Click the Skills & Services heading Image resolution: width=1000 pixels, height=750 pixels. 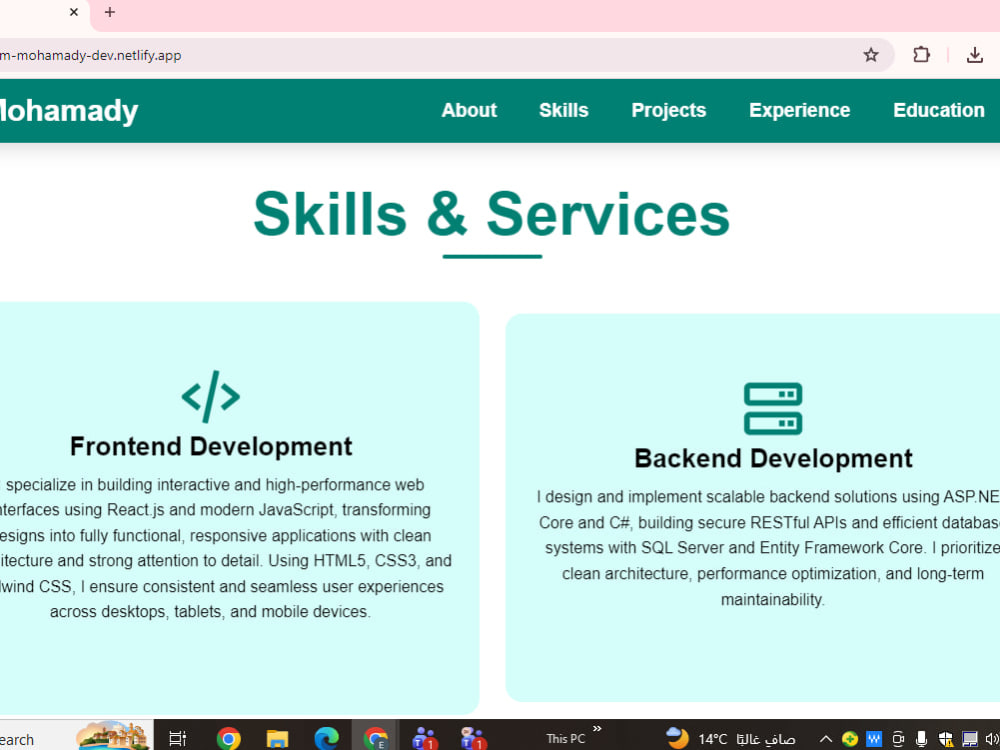(491, 214)
